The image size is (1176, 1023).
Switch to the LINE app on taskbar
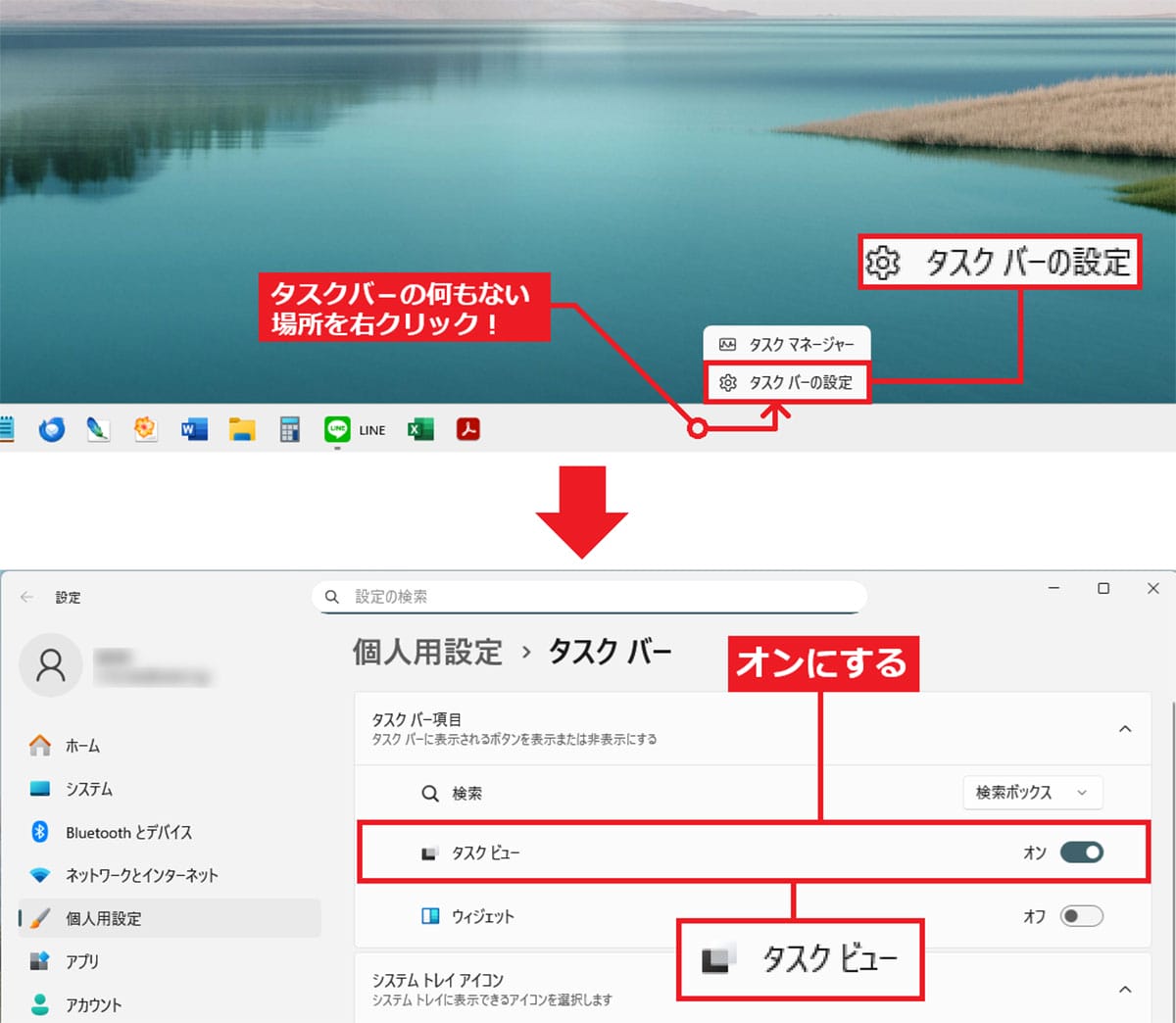[355, 429]
